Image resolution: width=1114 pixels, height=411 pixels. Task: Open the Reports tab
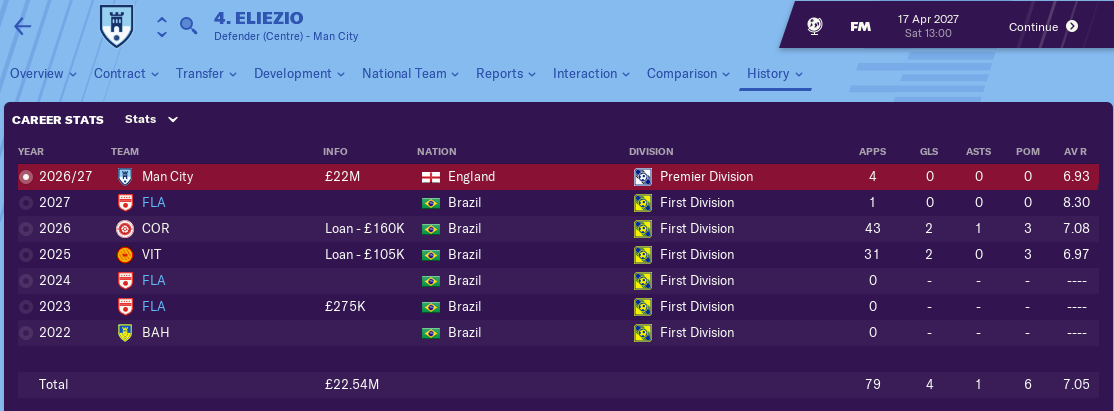coord(506,74)
